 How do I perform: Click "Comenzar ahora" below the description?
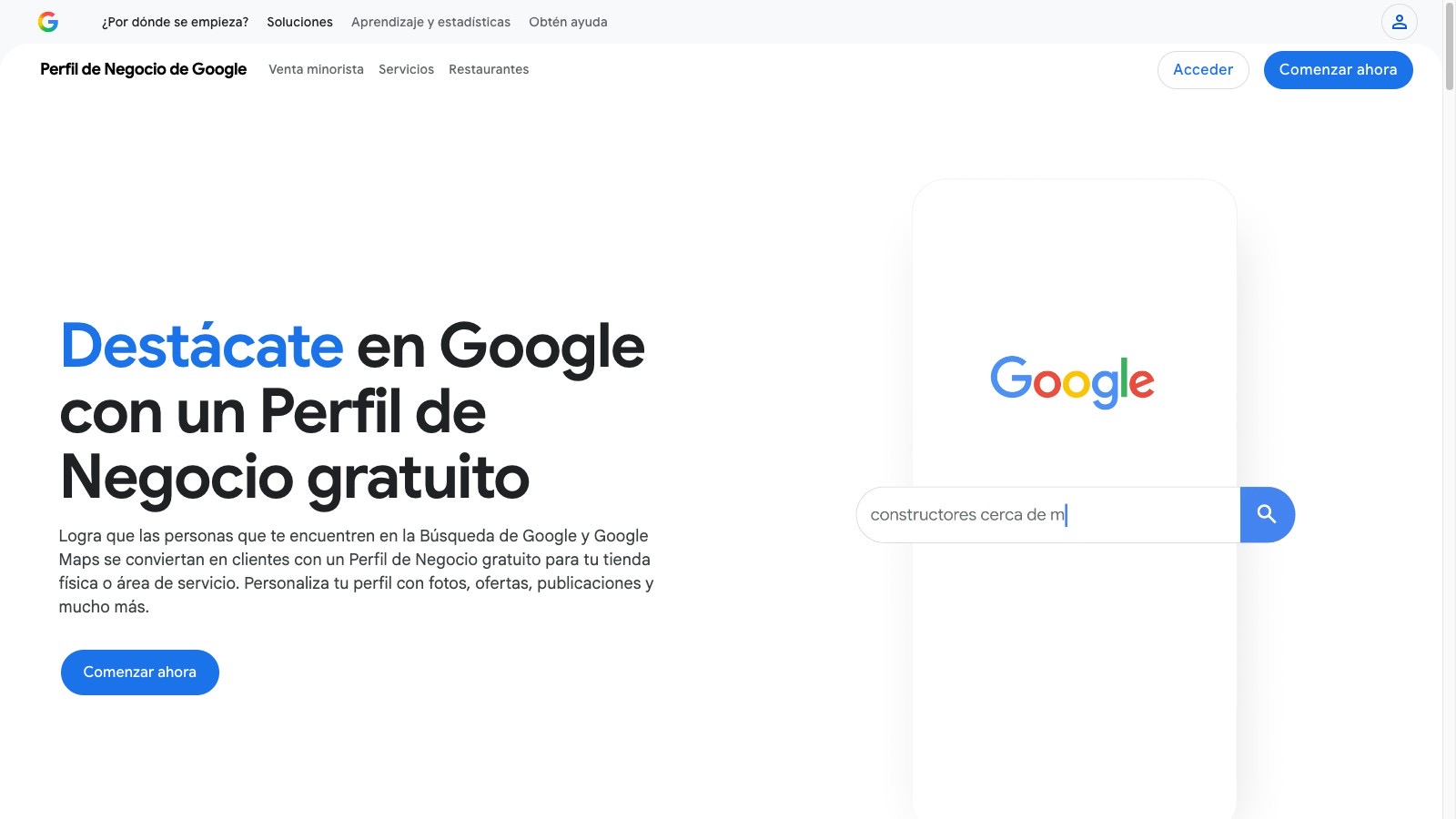point(140,672)
